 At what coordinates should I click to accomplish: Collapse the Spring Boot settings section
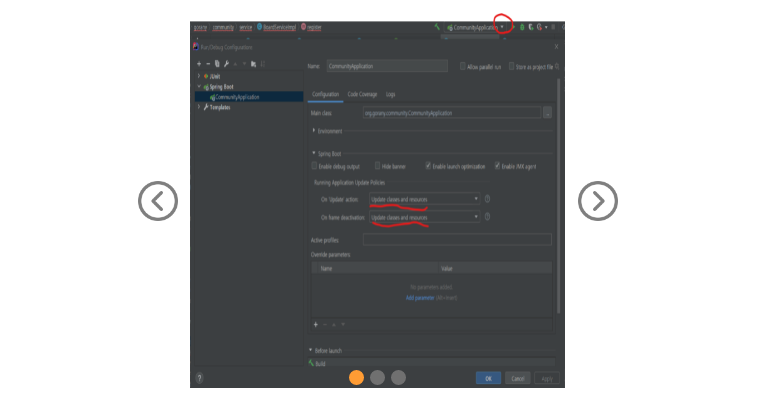coord(314,153)
